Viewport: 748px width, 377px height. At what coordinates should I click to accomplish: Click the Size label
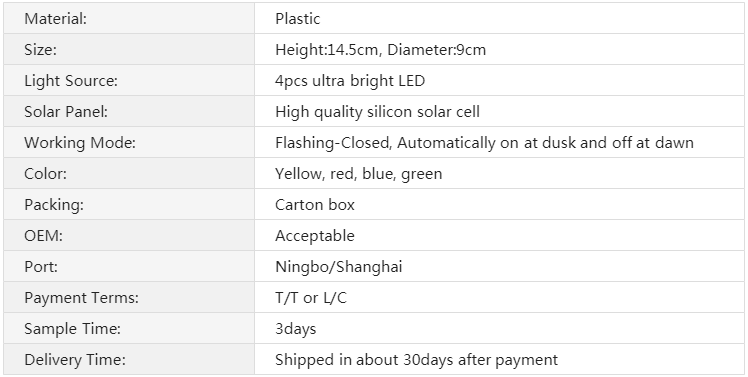pos(41,50)
